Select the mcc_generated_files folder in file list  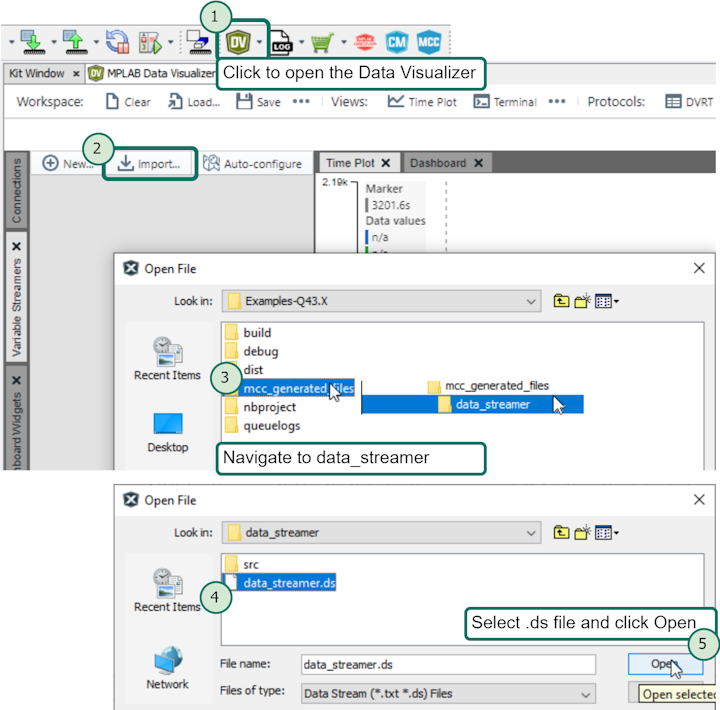pyautogui.click(x=289, y=389)
